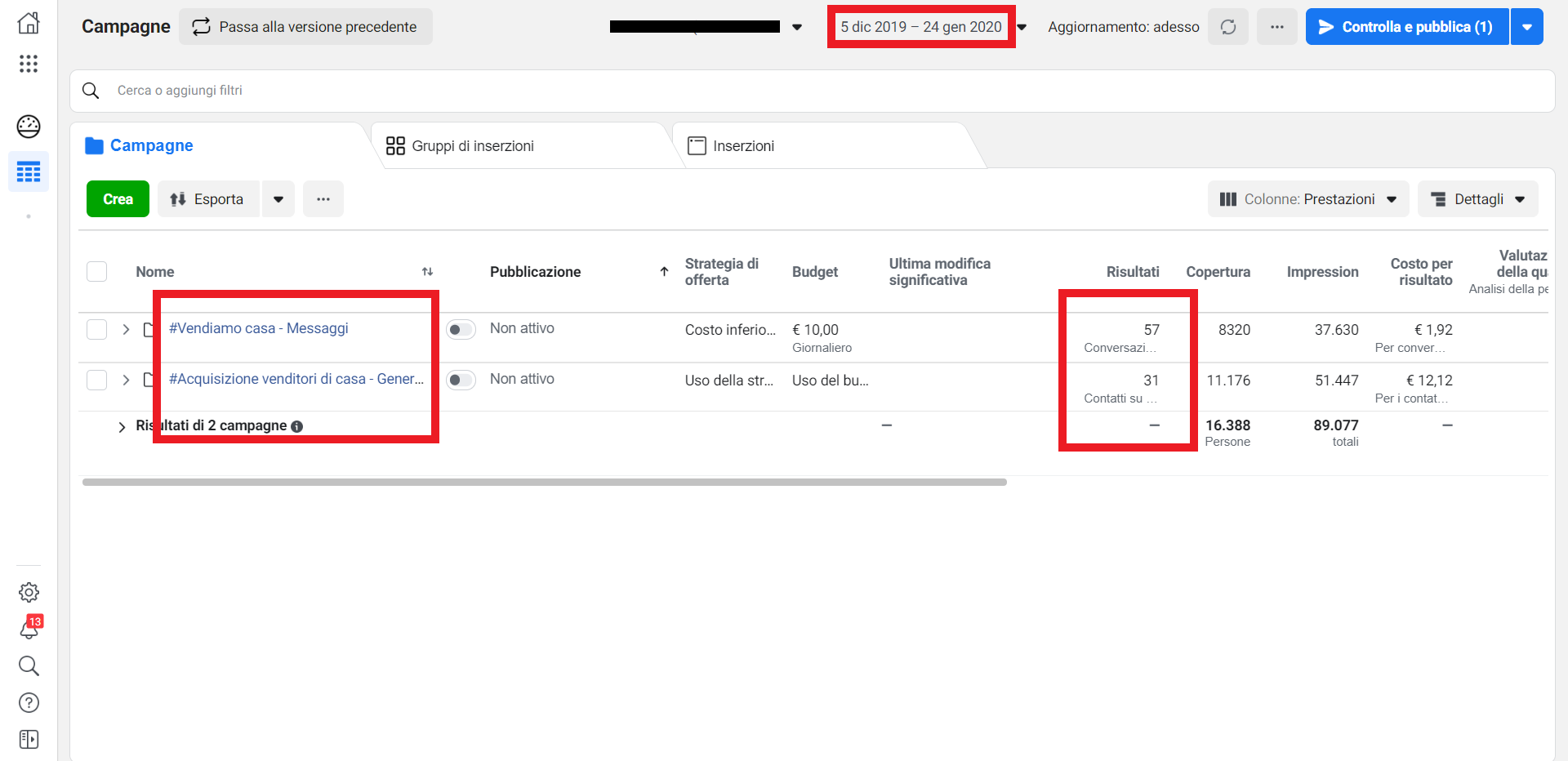Viewport: 1568px width, 761px height.
Task: Open the Colonne: Prestazioni dropdown
Action: click(1307, 199)
